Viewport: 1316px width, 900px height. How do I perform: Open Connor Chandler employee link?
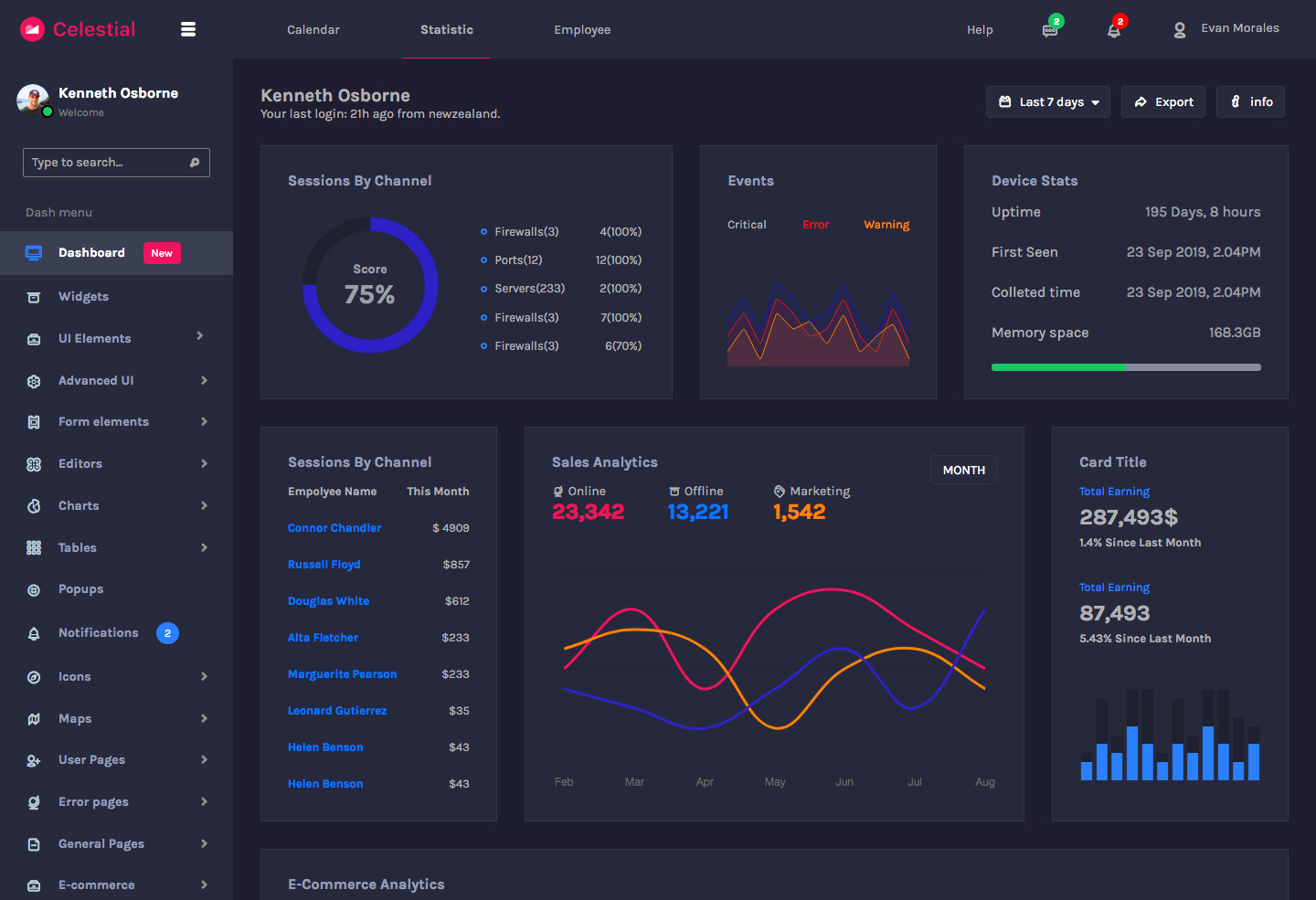(x=334, y=528)
